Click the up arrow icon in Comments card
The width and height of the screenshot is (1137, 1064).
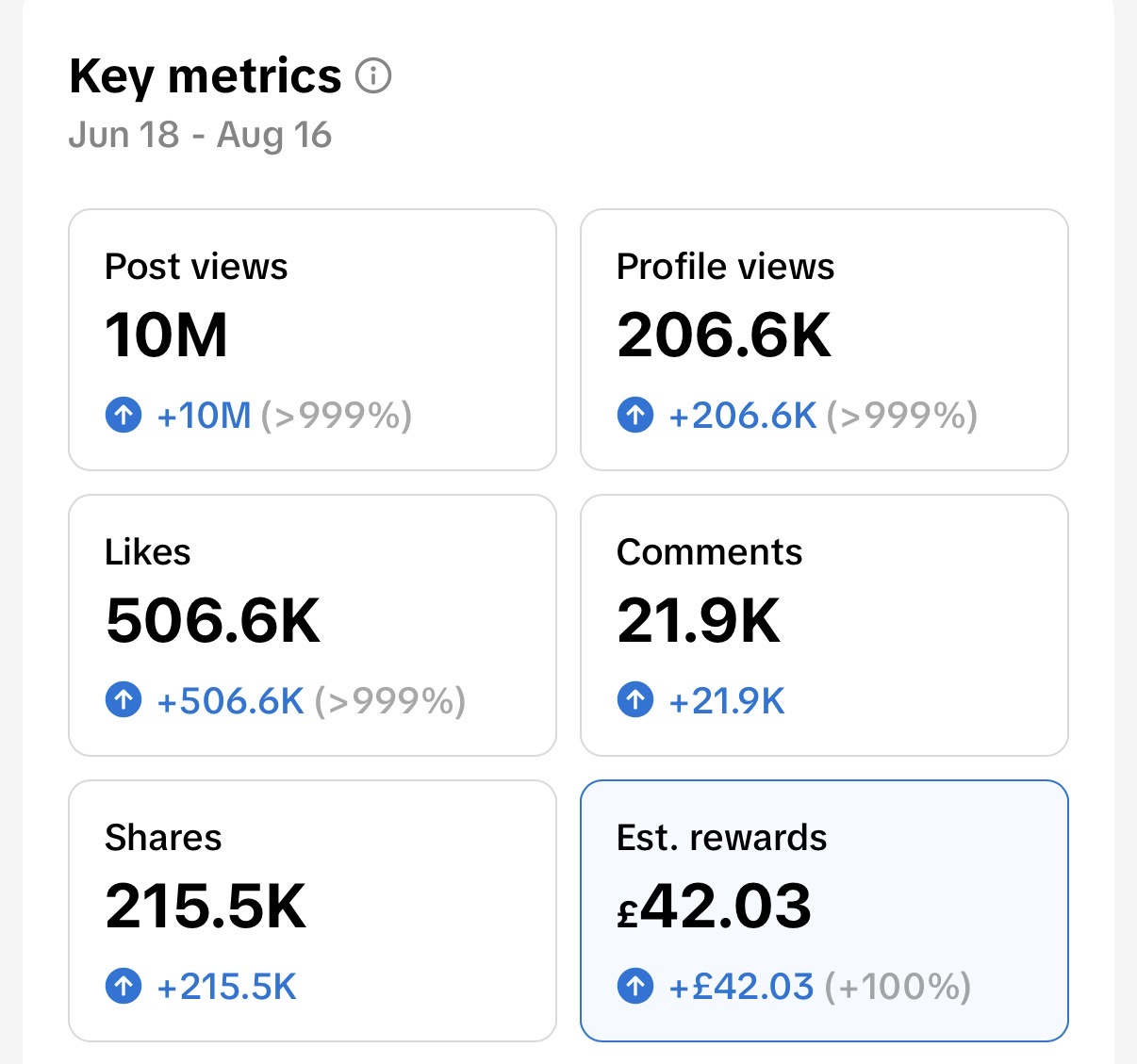tap(635, 700)
